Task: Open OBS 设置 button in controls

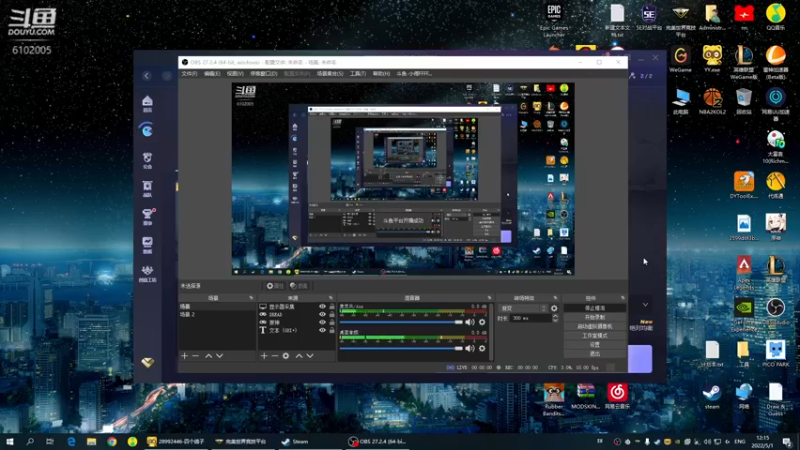Action: pyautogui.click(x=595, y=345)
